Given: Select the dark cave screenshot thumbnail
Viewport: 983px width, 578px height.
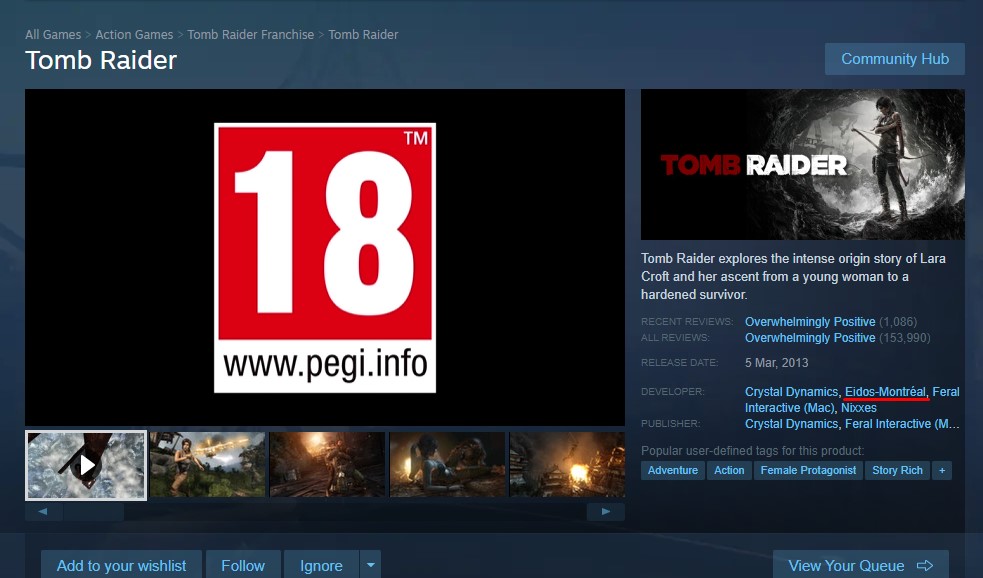Looking at the screenshot, I should 327,465.
